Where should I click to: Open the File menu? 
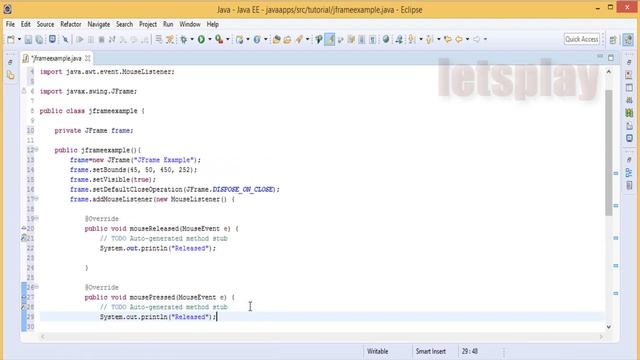click(10, 24)
